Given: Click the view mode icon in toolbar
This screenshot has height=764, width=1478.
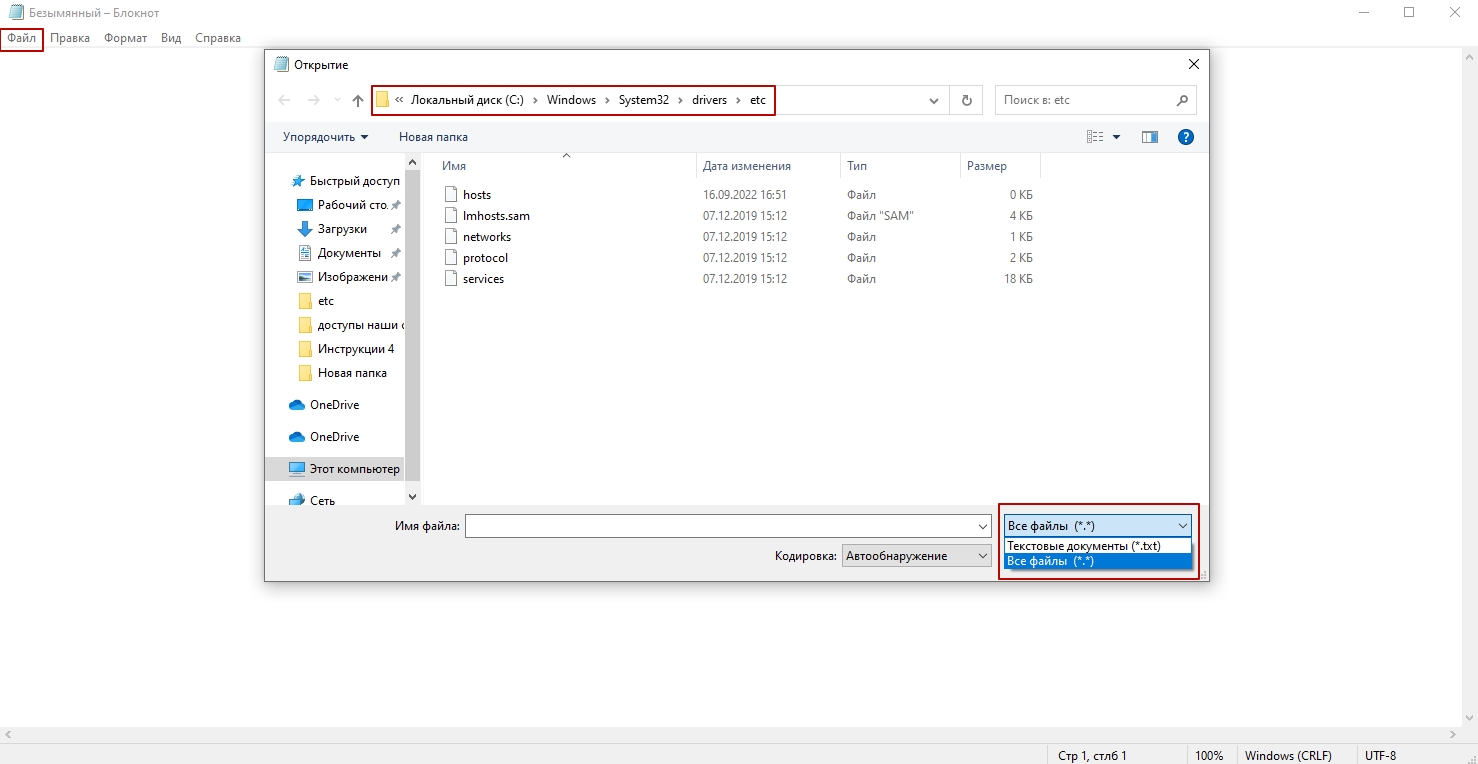Looking at the screenshot, I should 1095,137.
